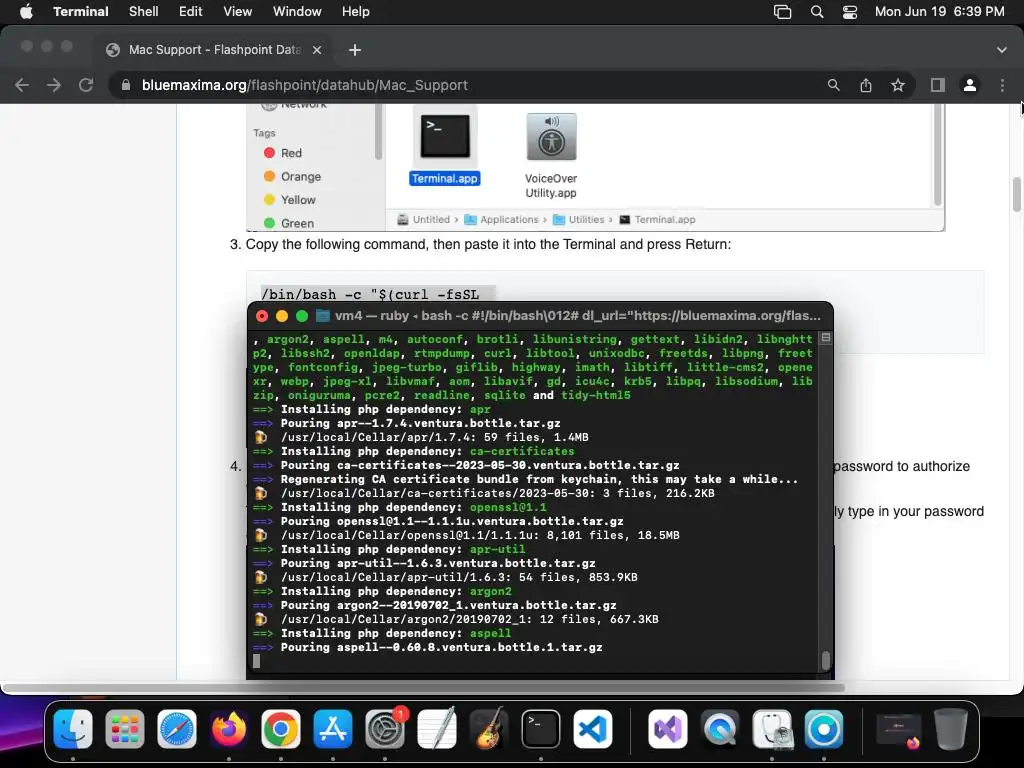
Task: Open Google Chrome from the Dock
Action: 281,729
